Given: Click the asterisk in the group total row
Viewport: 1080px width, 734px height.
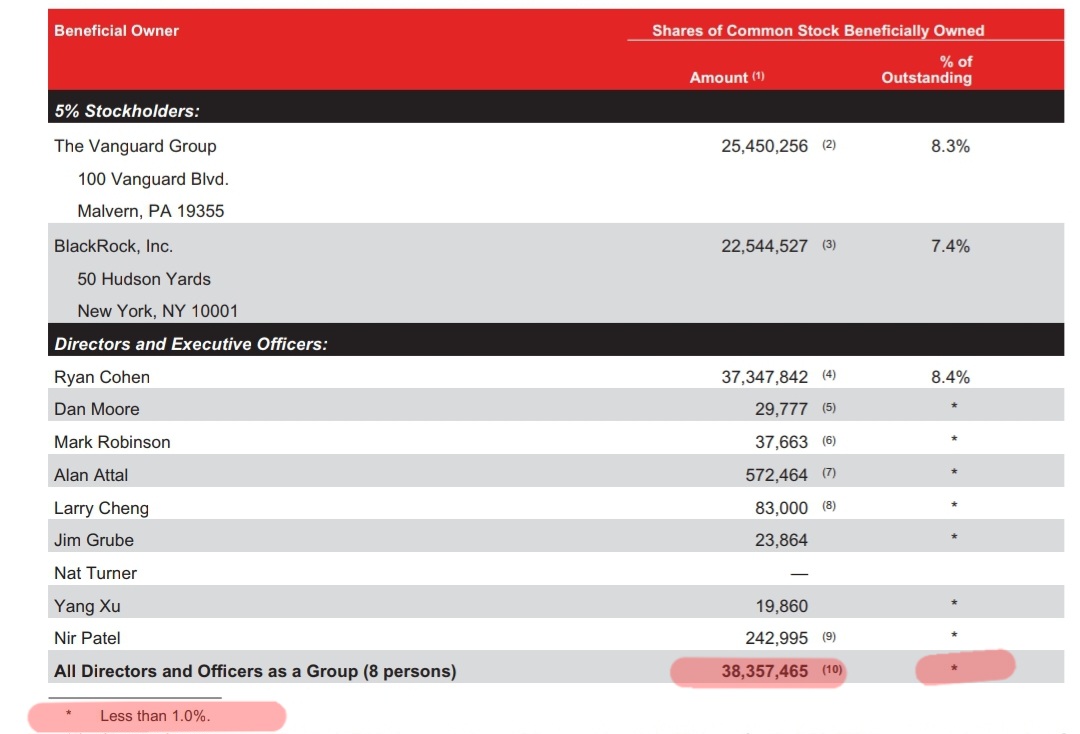Looking at the screenshot, I should pyautogui.click(x=954, y=669).
